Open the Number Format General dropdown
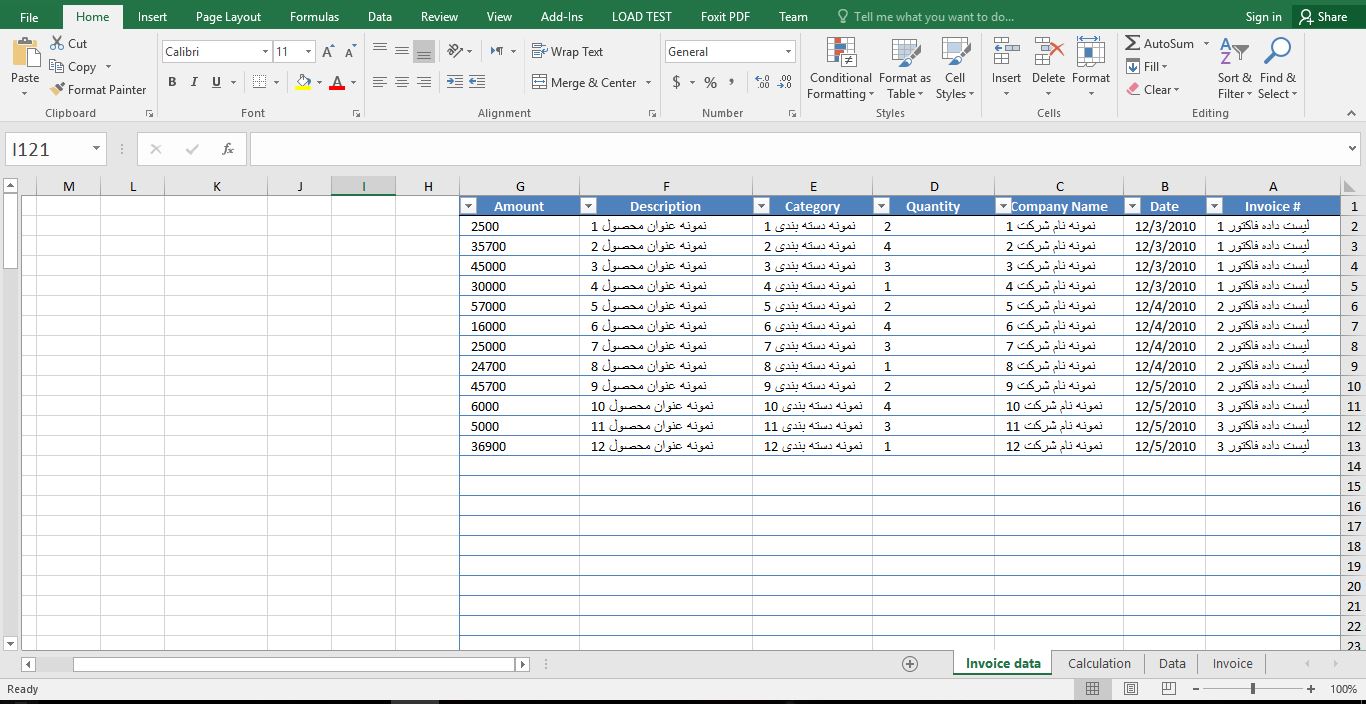Screen dimensions: 1366x704 tap(788, 52)
